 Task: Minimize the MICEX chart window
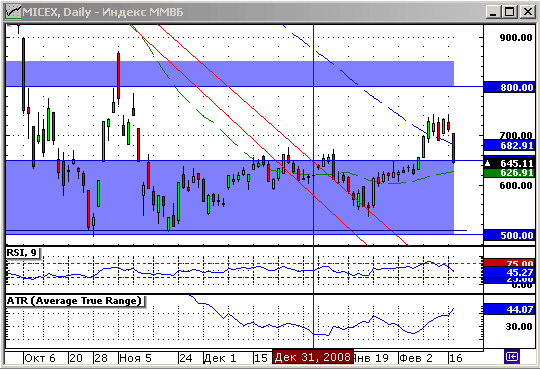click(x=493, y=12)
